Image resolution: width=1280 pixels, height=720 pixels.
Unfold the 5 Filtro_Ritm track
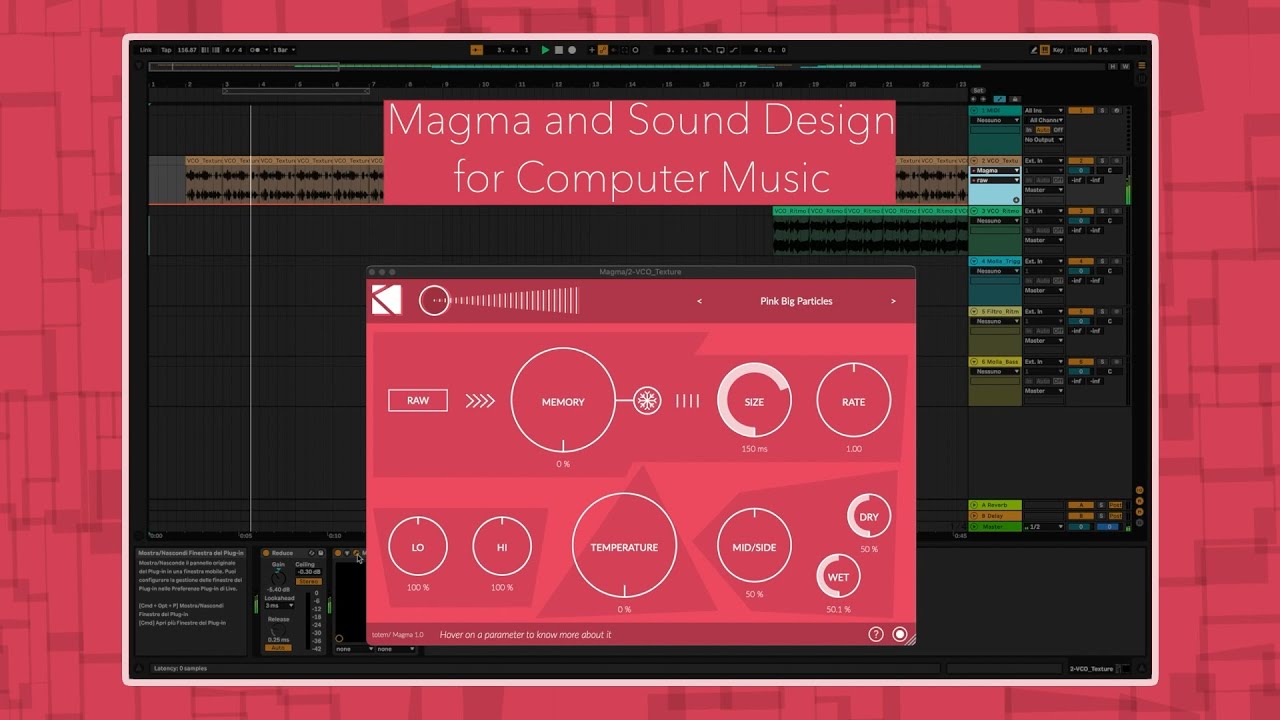tap(974, 311)
